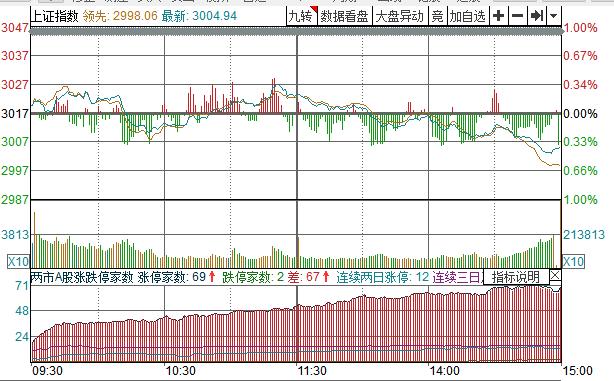Click the 0.67% upper percent label
This screenshot has height=381, width=614.
click(580, 56)
